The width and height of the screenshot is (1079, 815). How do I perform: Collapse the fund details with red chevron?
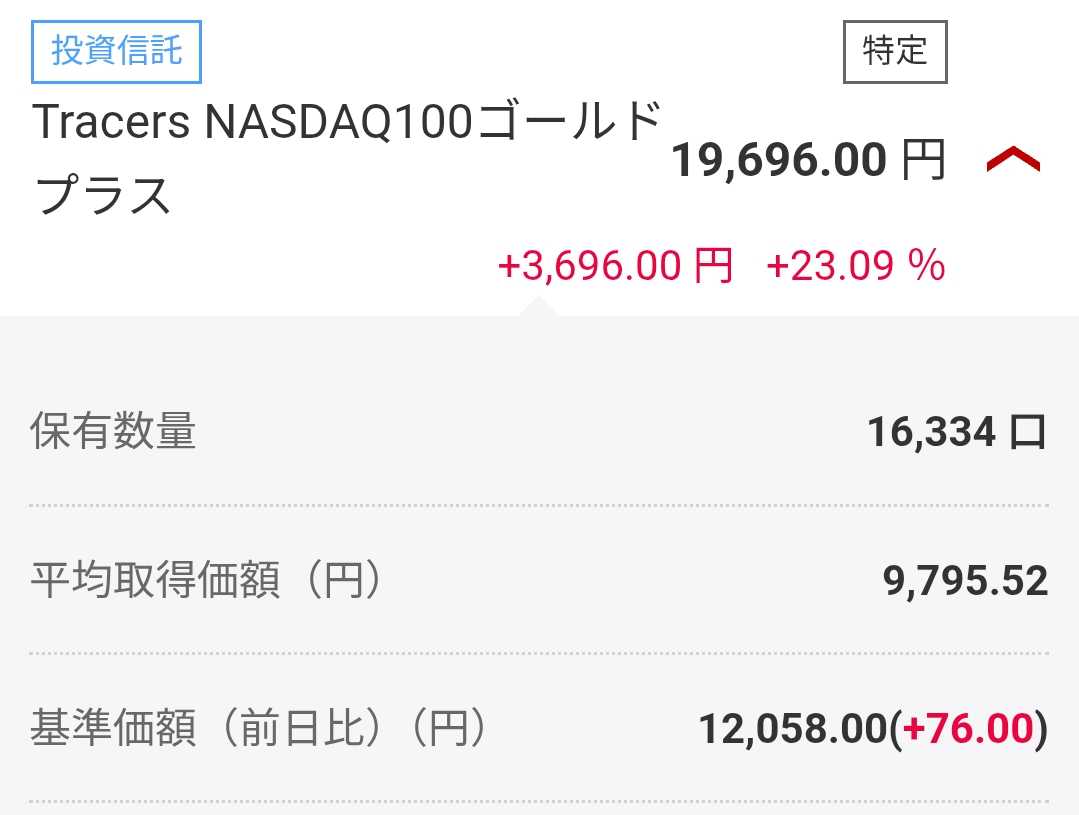(x=1013, y=160)
